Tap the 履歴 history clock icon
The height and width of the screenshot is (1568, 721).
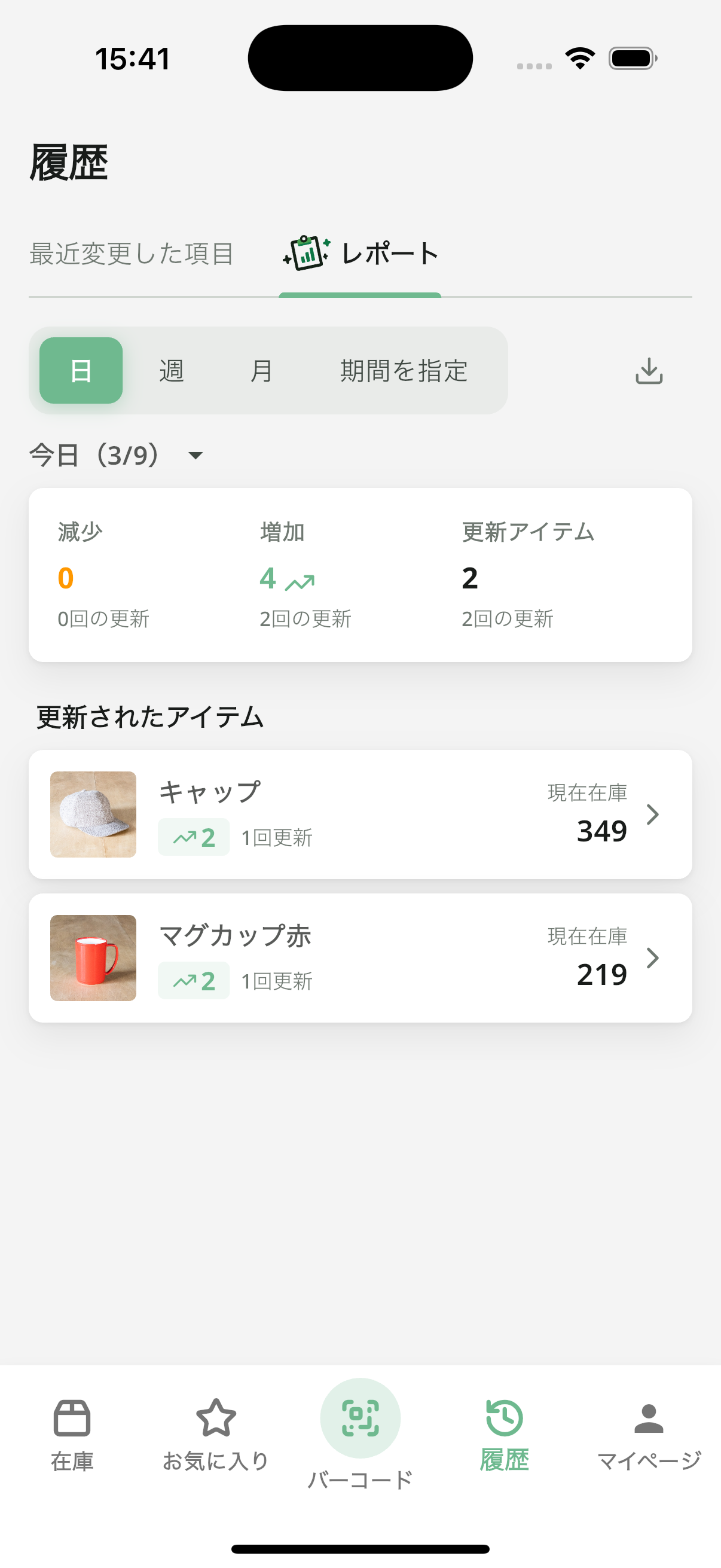coord(504,1418)
